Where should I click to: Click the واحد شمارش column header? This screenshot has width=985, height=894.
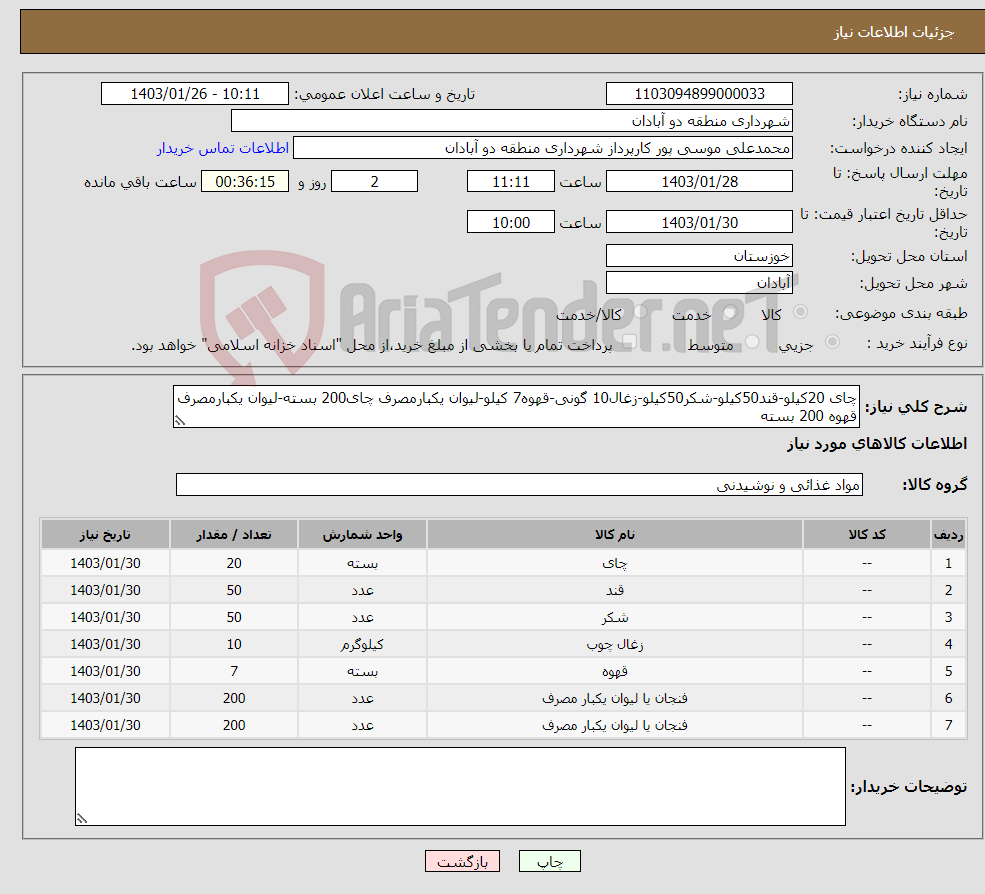tap(362, 535)
